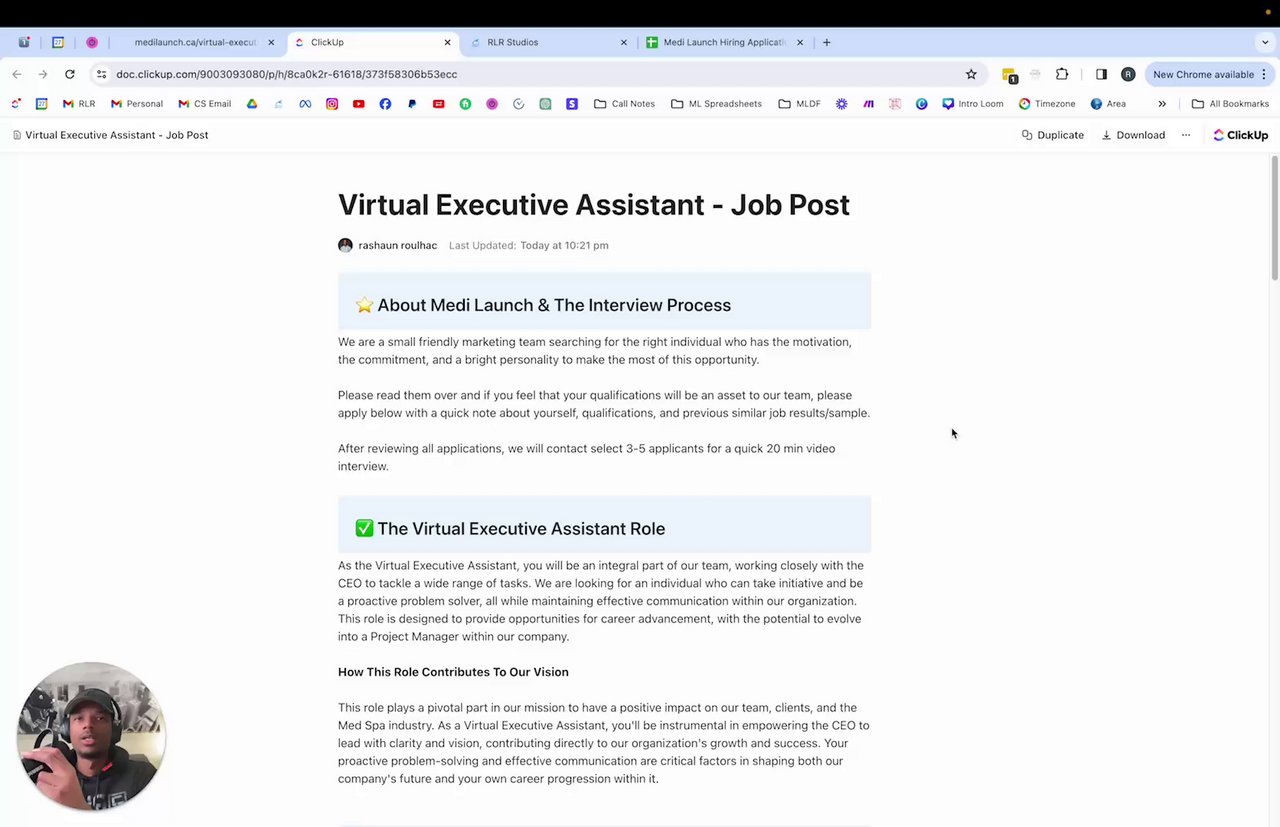
Task: Click the About Medi Launch section heading
Action: pyautogui.click(x=554, y=305)
